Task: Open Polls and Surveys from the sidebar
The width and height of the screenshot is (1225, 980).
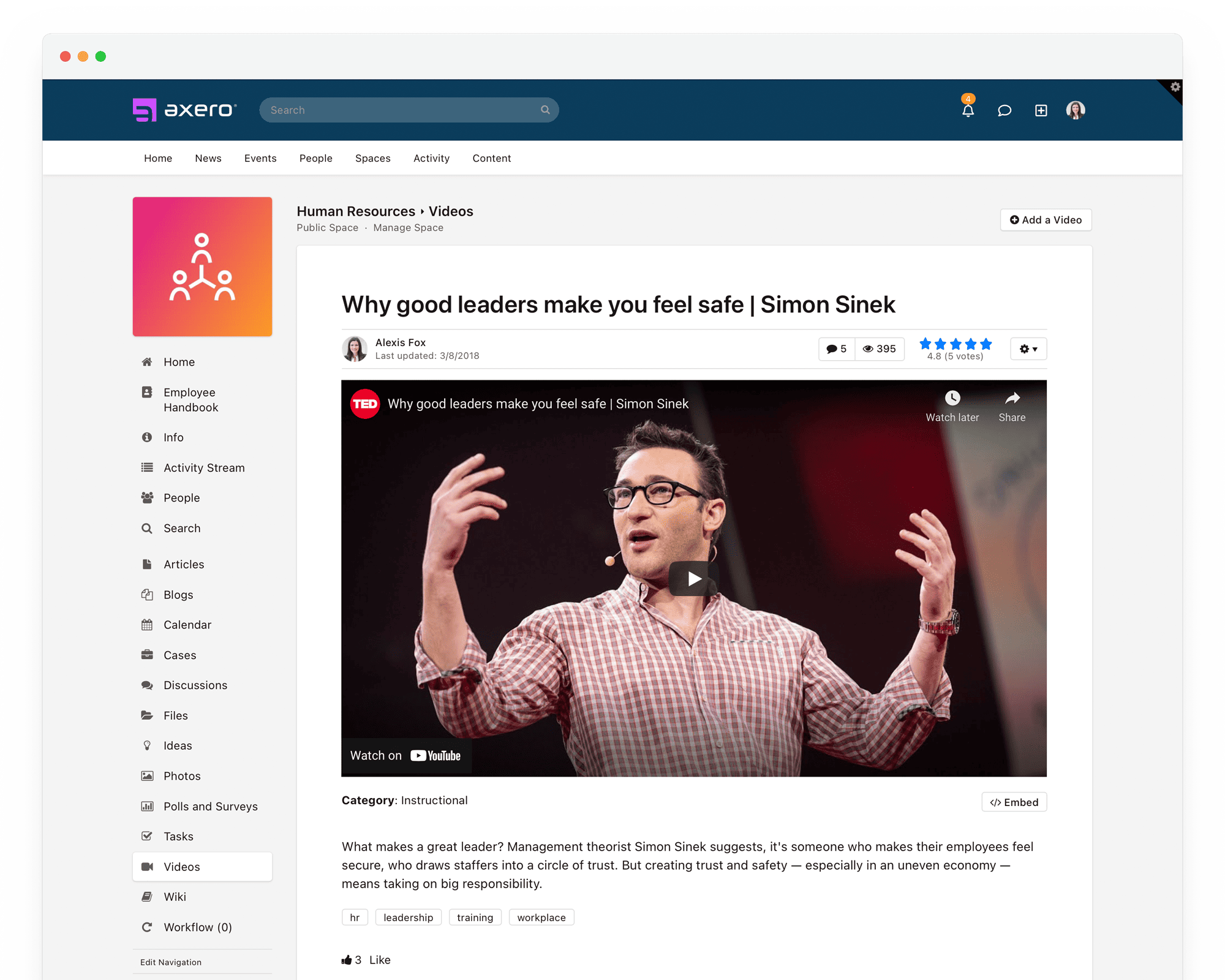Action: tap(210, 806)
